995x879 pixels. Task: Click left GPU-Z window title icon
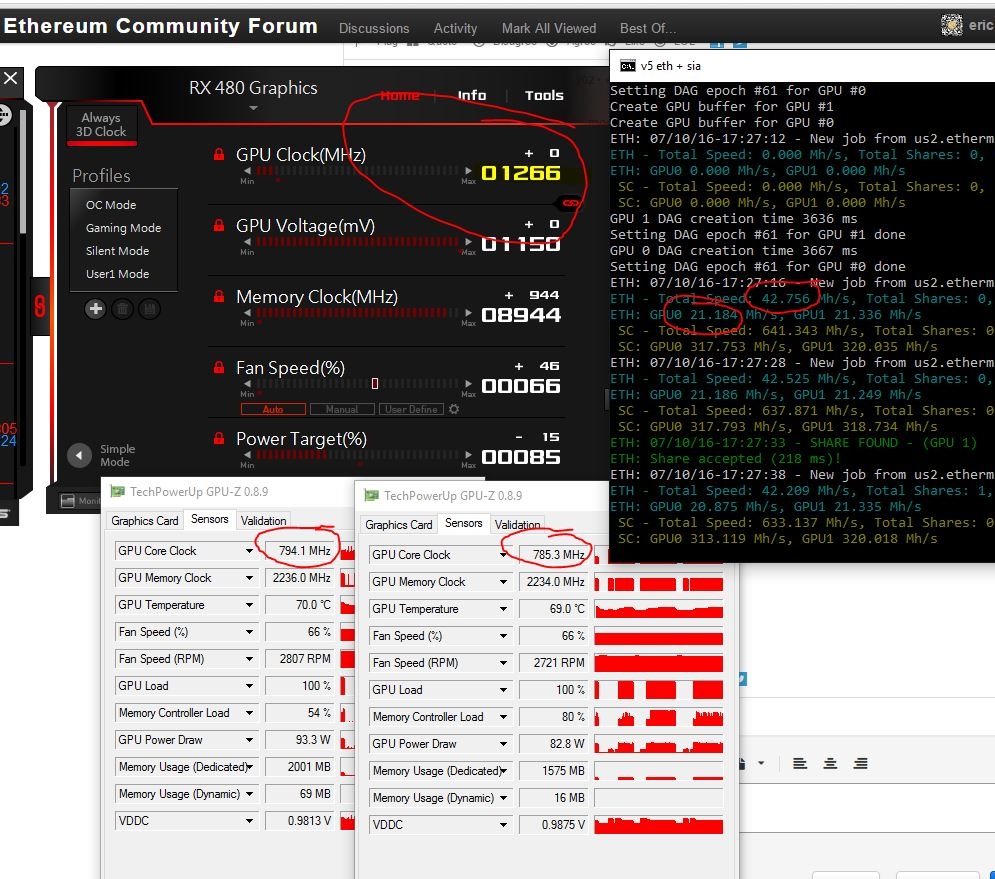pos(117,491)
